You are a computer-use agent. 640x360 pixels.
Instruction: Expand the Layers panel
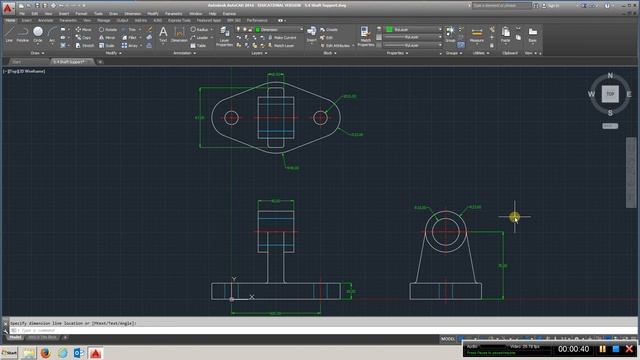pyautogui.click(x=259, y=53)
